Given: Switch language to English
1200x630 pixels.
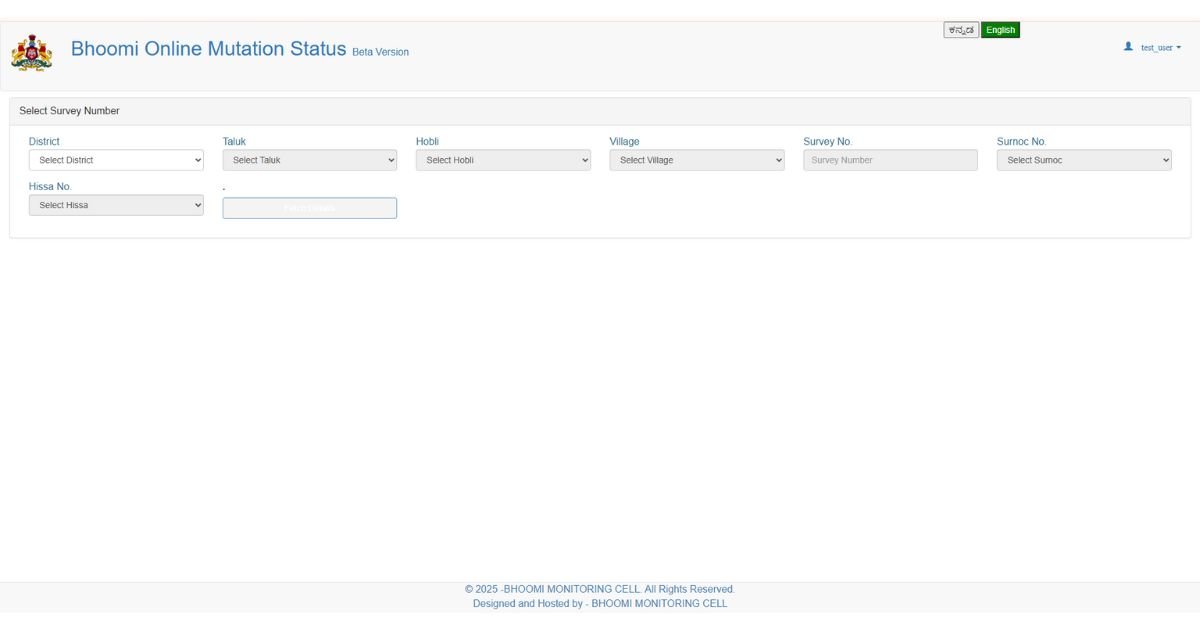Looking at the screenshot, I should (x=1000, y=30).
